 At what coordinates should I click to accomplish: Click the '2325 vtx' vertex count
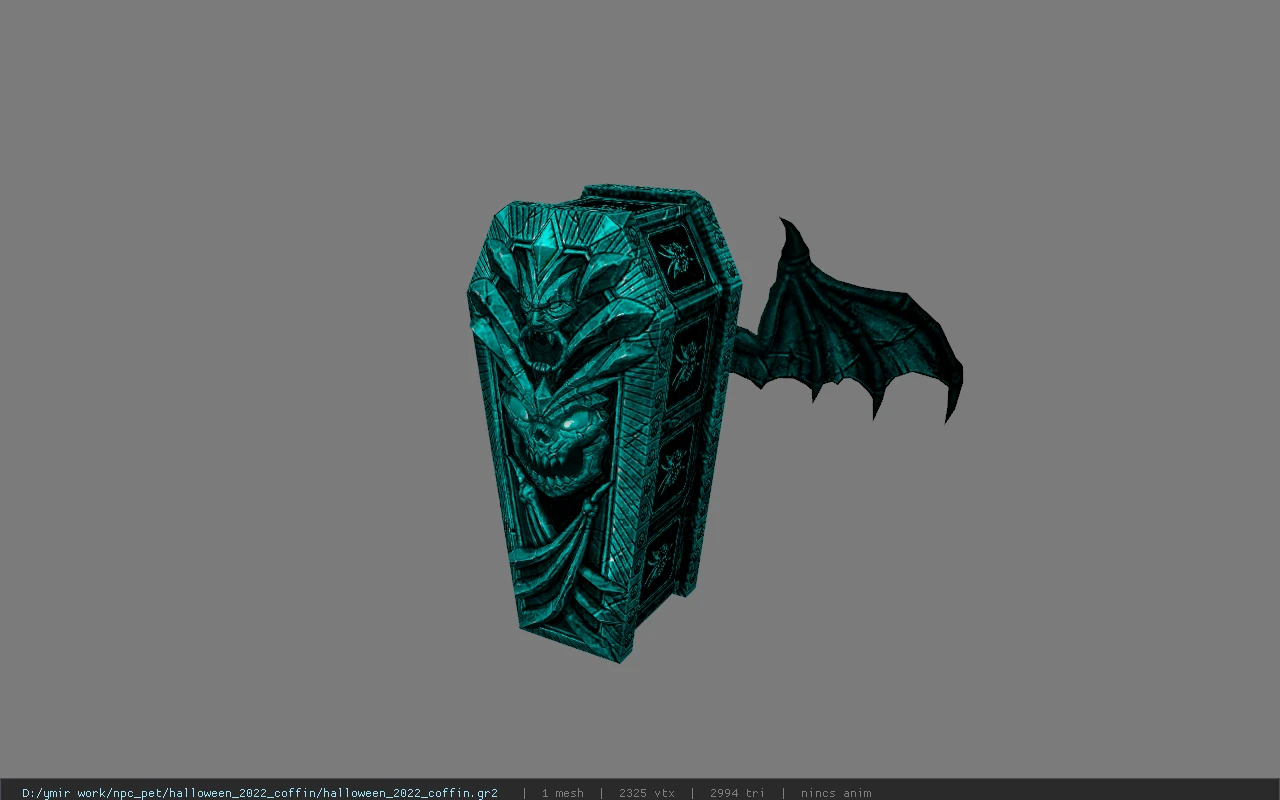(647, 793)
